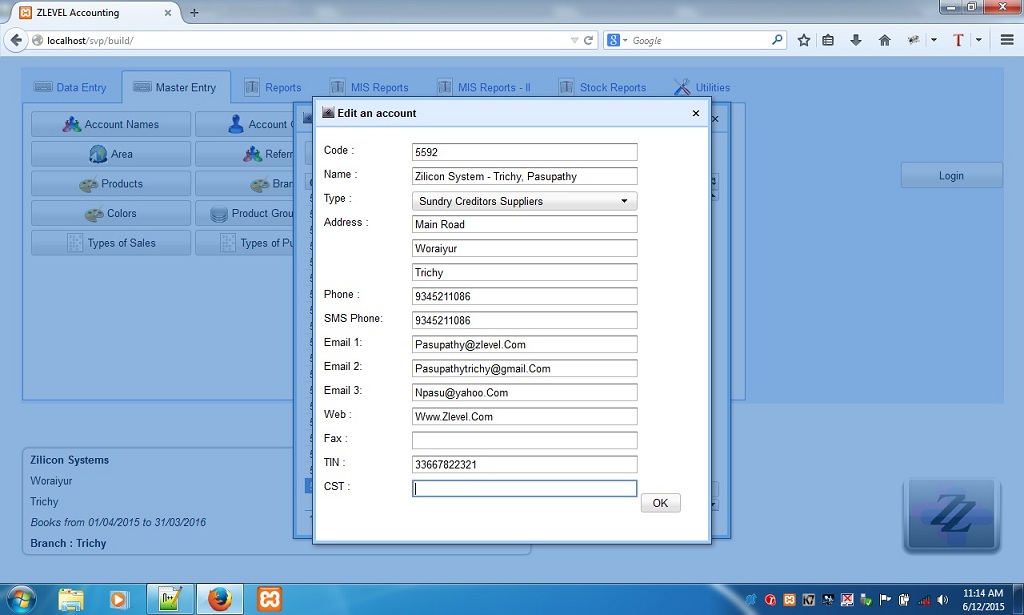Open the Google search engine dropdown

(620, 40)
